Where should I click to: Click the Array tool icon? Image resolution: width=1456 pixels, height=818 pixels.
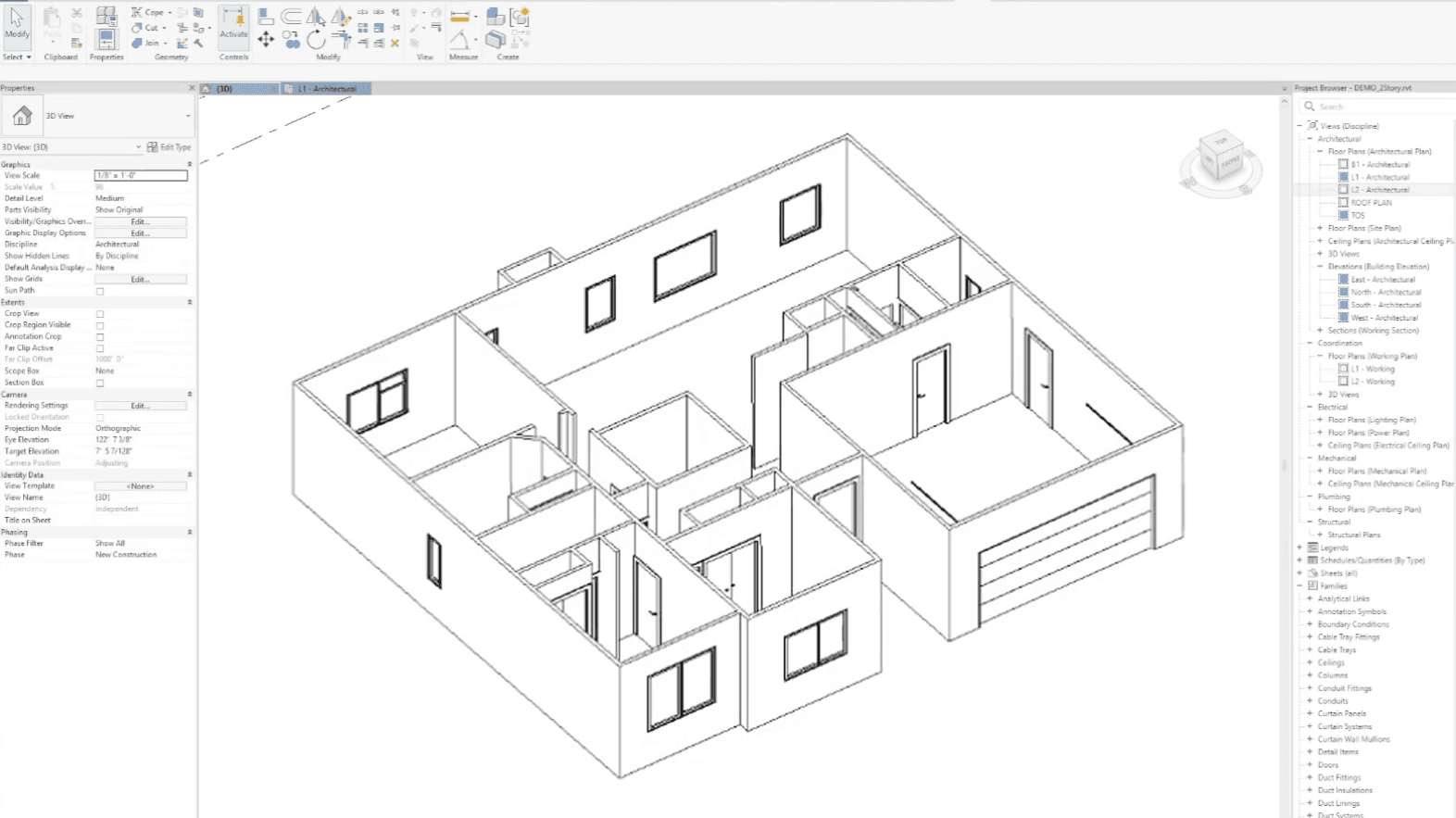(x=363, y=28)
